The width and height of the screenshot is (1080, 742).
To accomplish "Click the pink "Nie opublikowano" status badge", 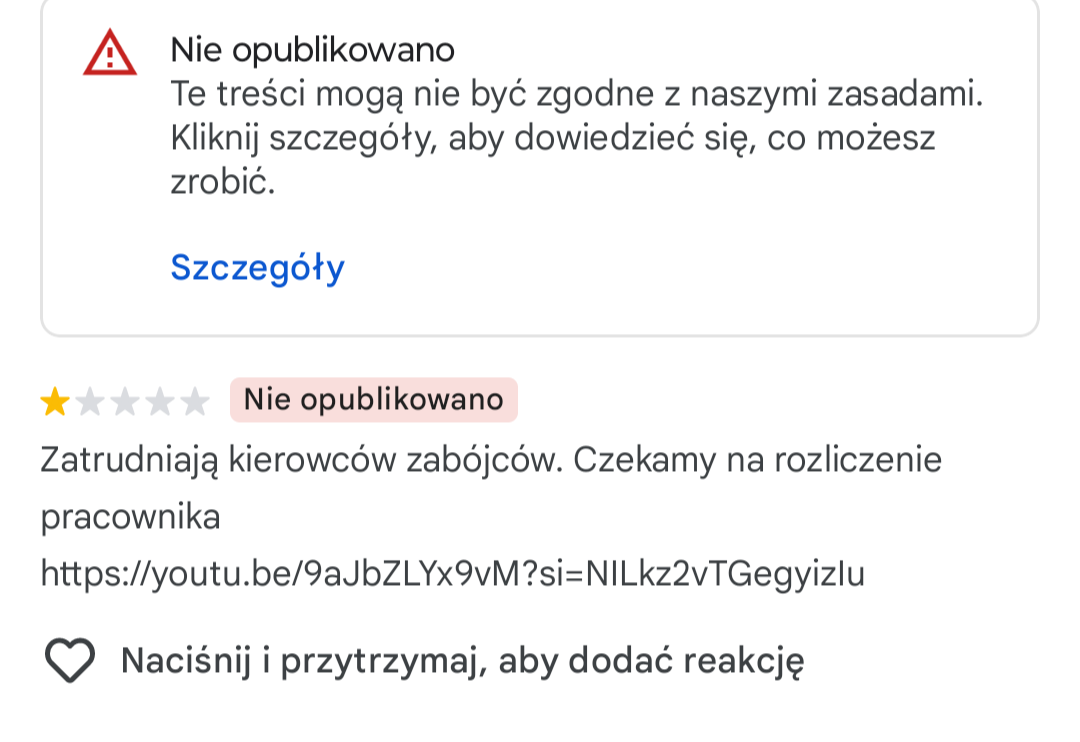I will (373, 400).
